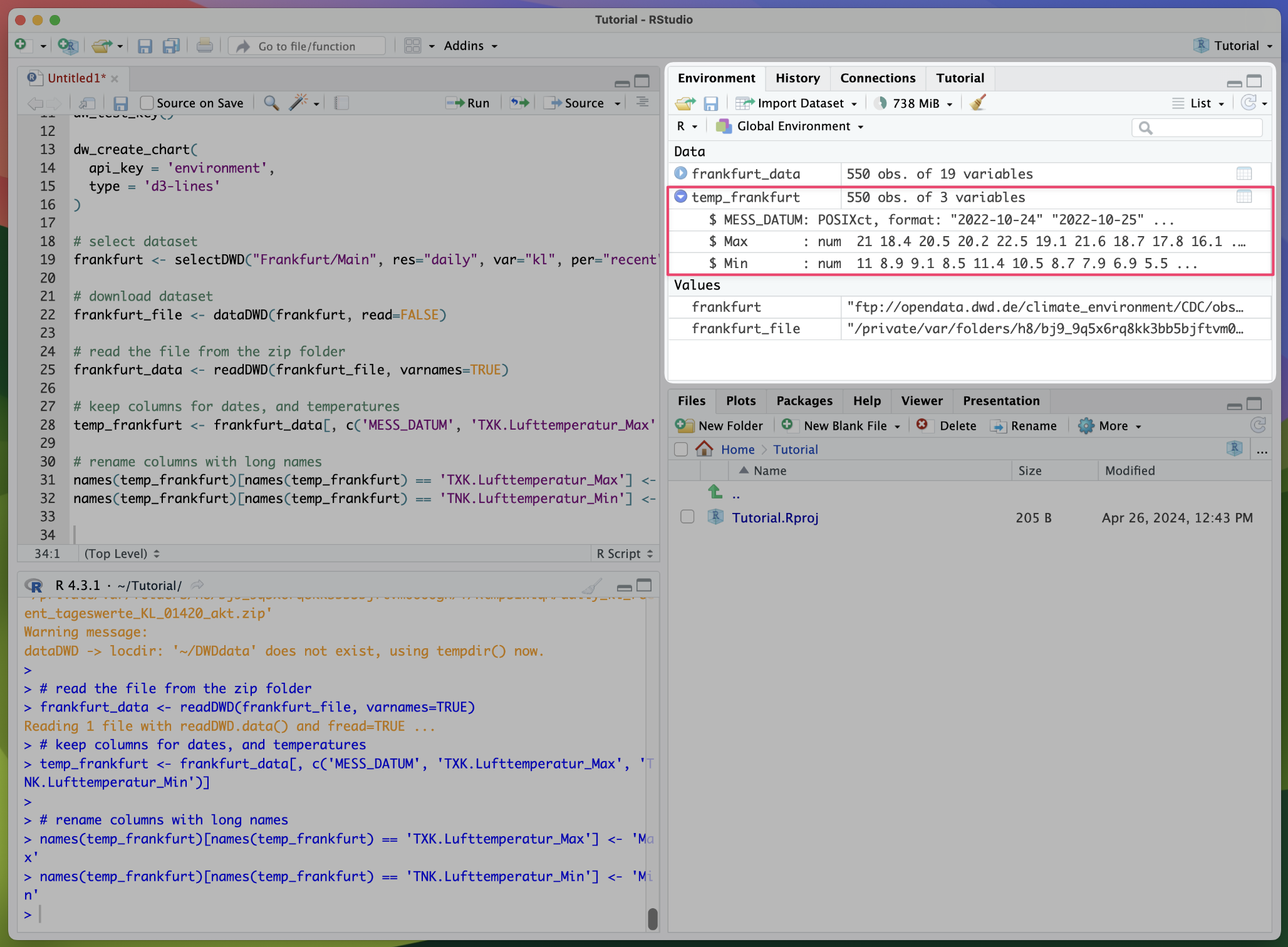Click Load Workspace icon in Environment pane

pyautogui.click(x=685, y=103)
